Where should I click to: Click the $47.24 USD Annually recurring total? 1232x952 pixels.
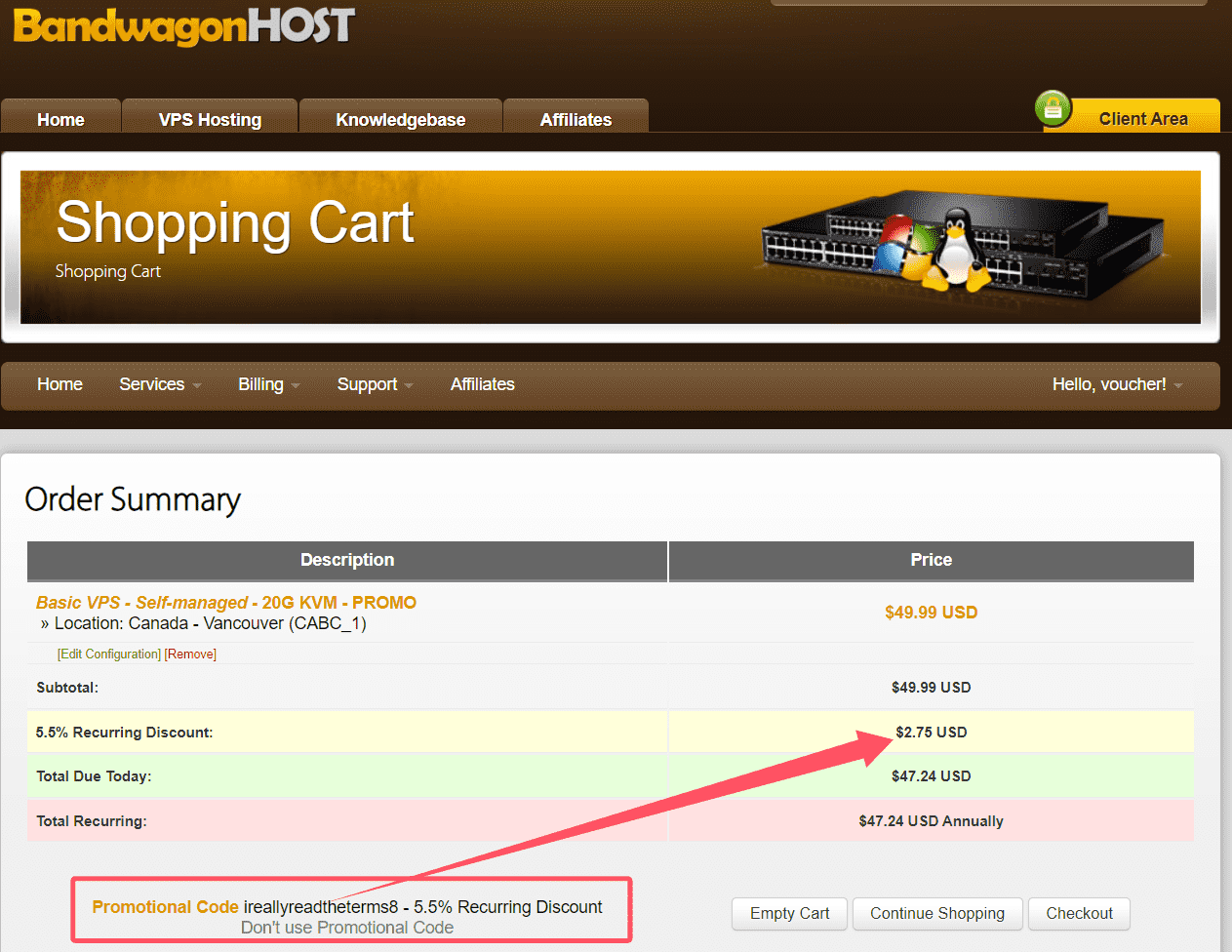tap(931, 821)
